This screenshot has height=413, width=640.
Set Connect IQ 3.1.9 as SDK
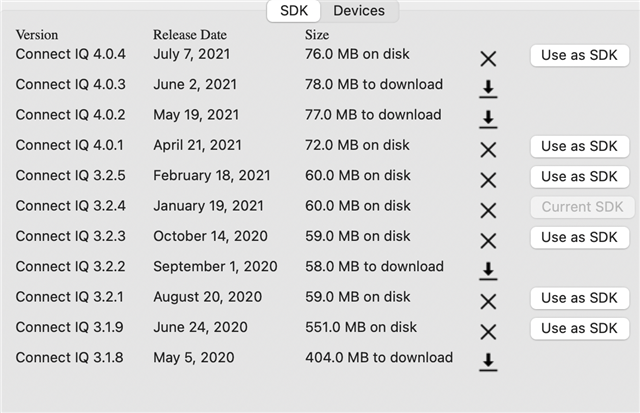579,328
